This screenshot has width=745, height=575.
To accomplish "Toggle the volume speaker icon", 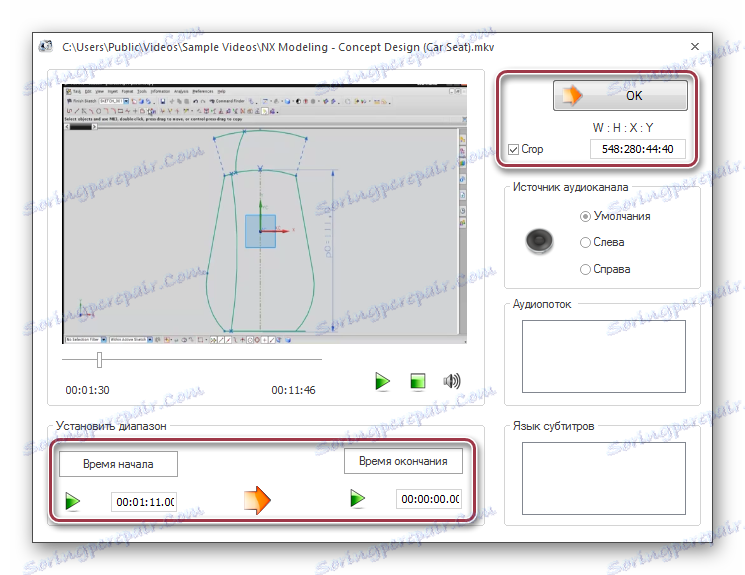I will [452, 381].
